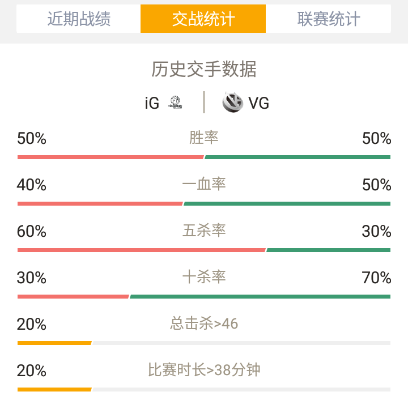Click the 比赛时长>38分钟 progress bar

[204, 389]
